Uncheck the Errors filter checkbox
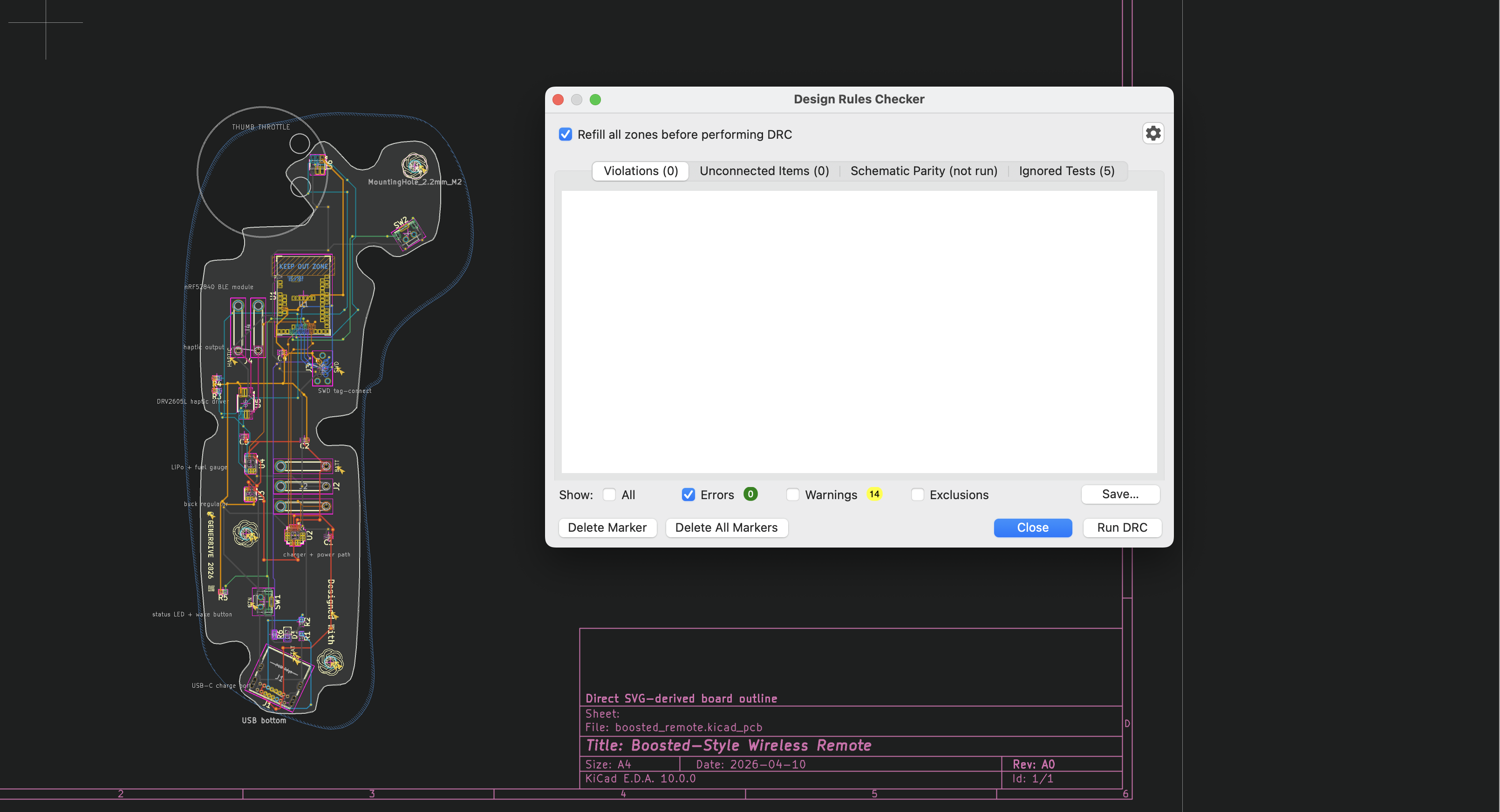1500x812 pixels. tap(689, 495)
